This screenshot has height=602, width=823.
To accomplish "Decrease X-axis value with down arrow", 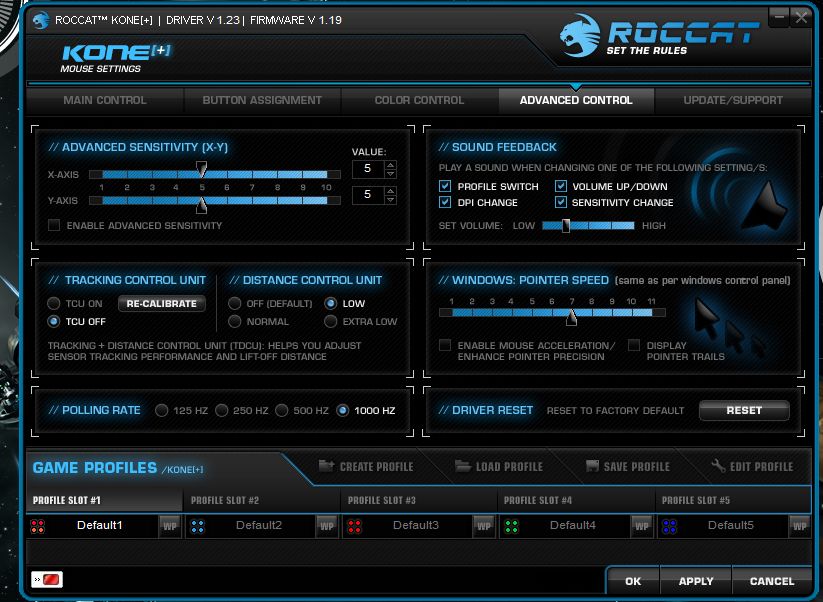I will (x=391, y=174).
